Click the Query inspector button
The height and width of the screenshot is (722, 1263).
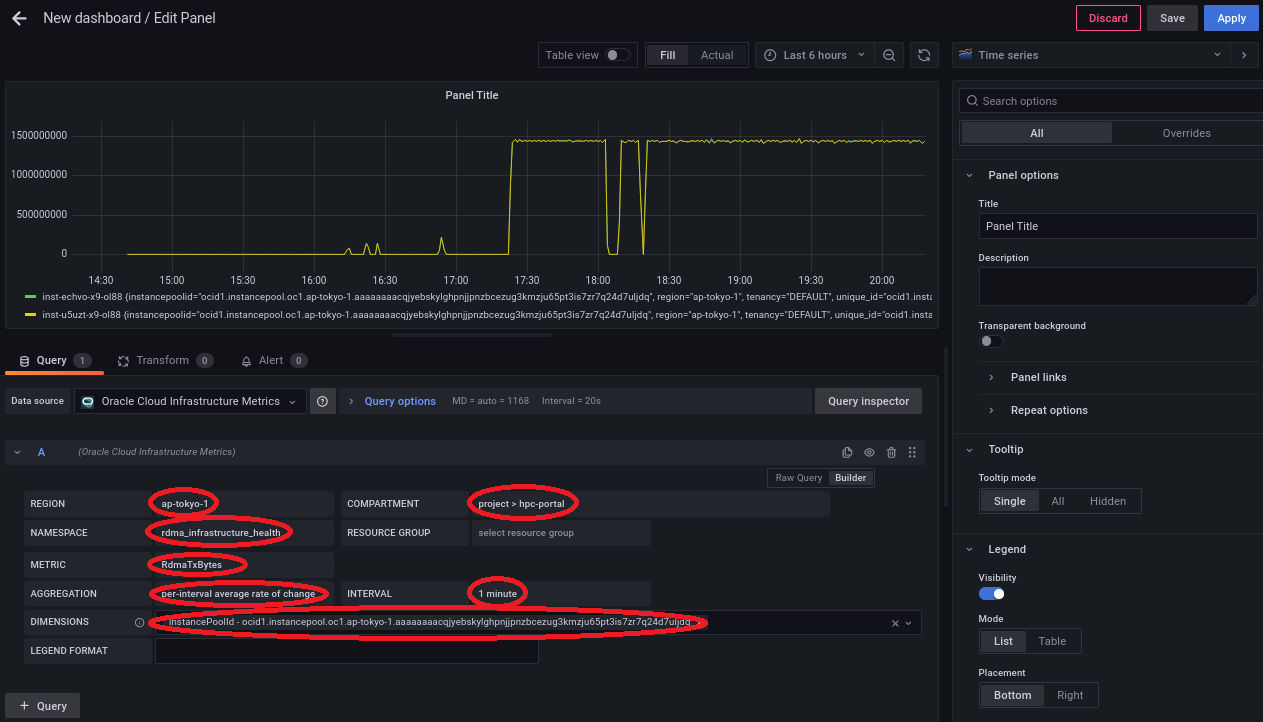868,401
